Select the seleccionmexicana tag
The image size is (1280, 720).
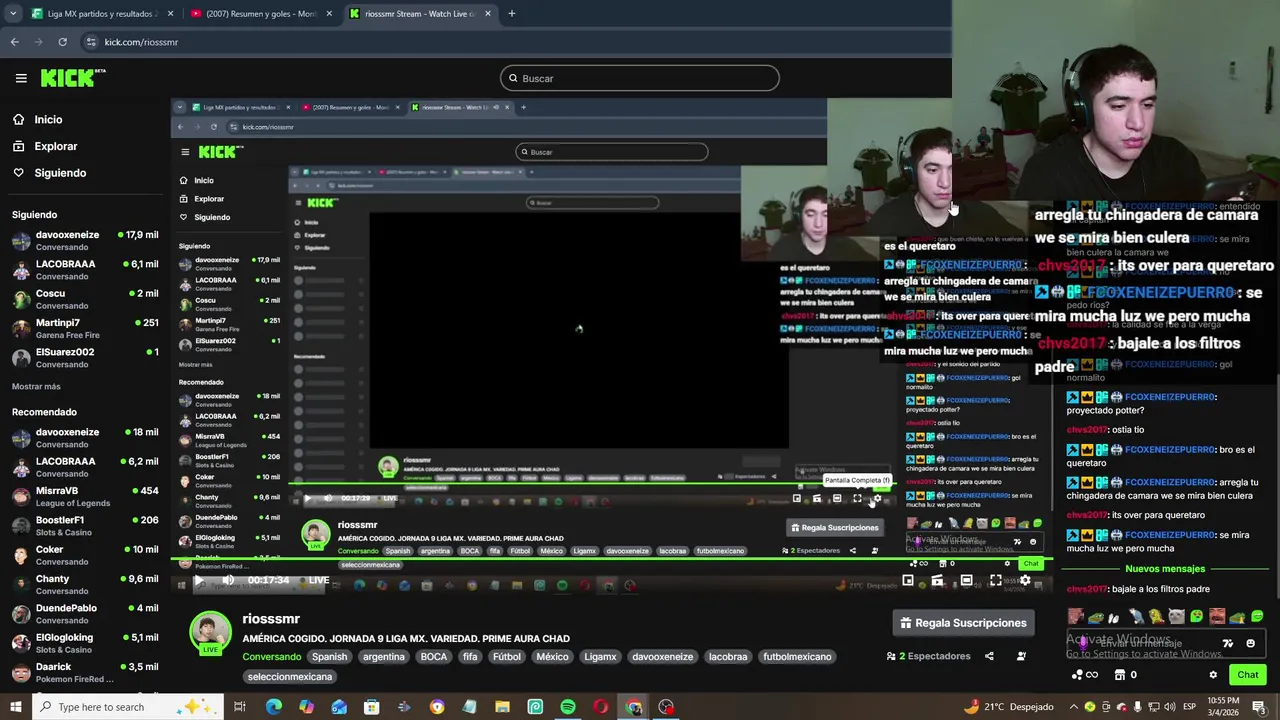tap(290, 677)
